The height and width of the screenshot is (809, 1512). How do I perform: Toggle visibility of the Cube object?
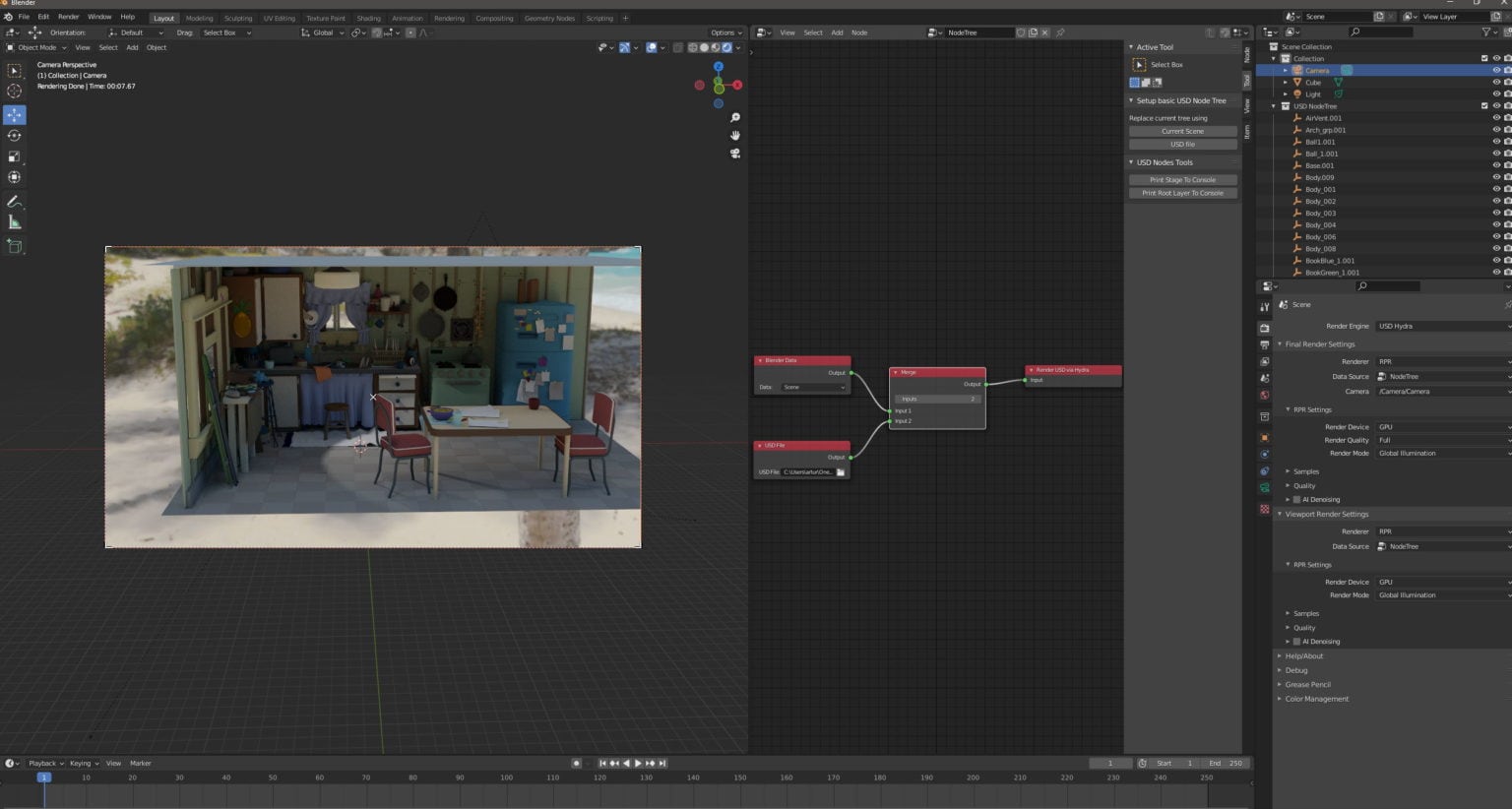coord(1496,82)
